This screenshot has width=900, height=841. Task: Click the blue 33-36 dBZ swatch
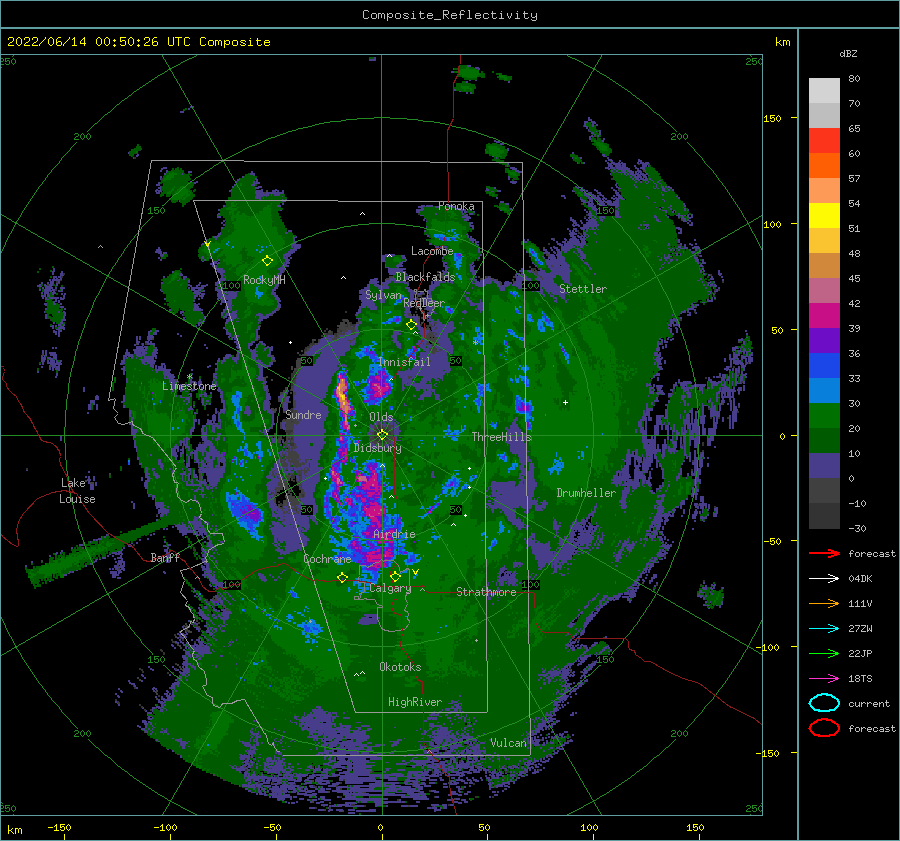click(824, 366)
